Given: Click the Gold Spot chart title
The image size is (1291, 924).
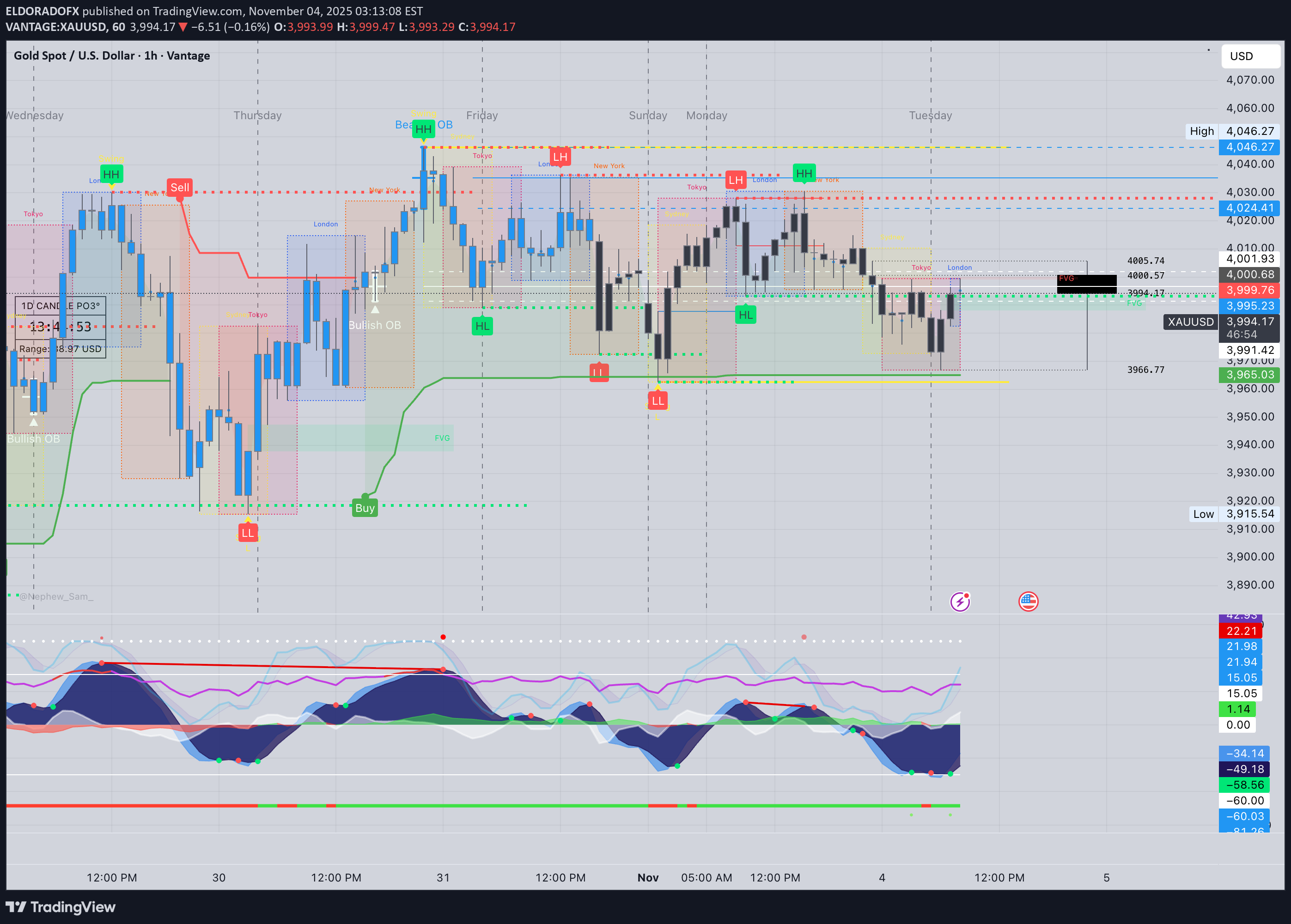Looking at the screenshot, I should [x=112, y=56].
